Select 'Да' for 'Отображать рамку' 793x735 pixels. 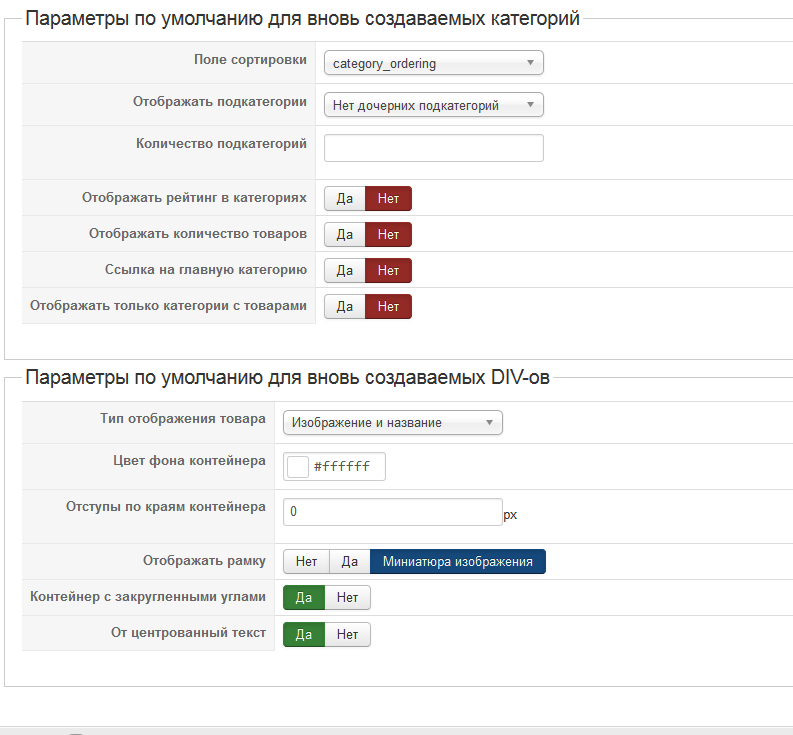(x=350, y=562)
